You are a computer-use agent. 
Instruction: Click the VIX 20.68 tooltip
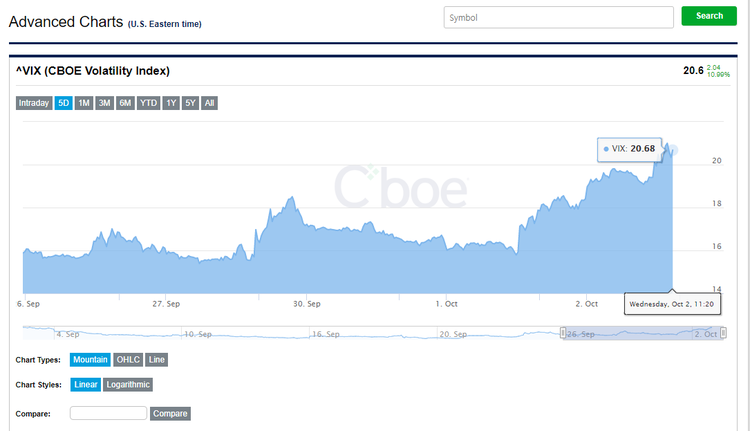[x=629, y=149]
